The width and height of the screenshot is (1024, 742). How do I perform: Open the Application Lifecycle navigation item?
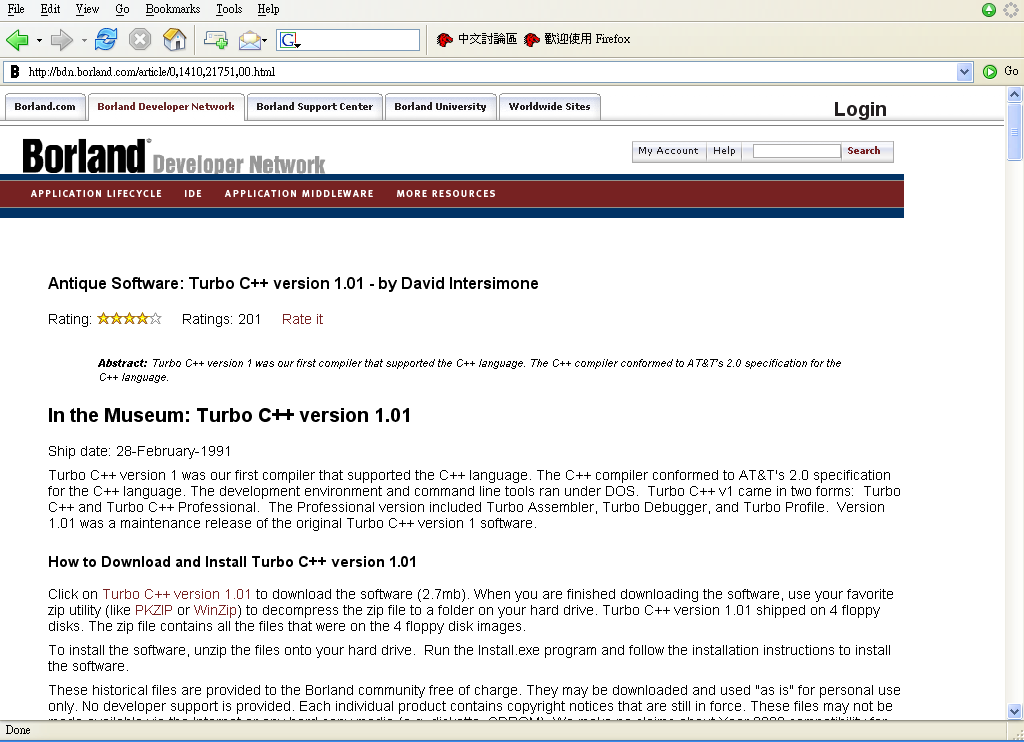96,193
